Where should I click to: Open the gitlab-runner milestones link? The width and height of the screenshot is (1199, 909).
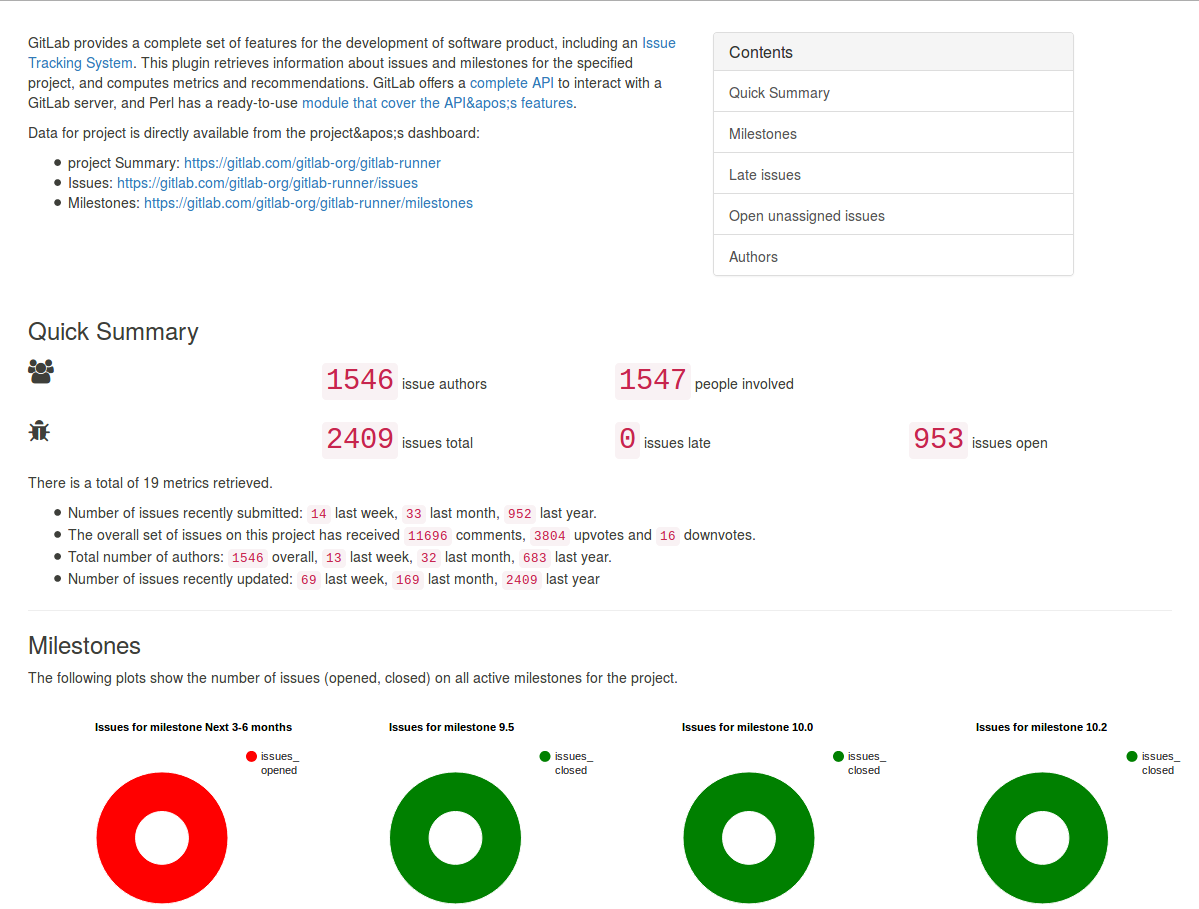pyautogui.click(x=308, y=203)
